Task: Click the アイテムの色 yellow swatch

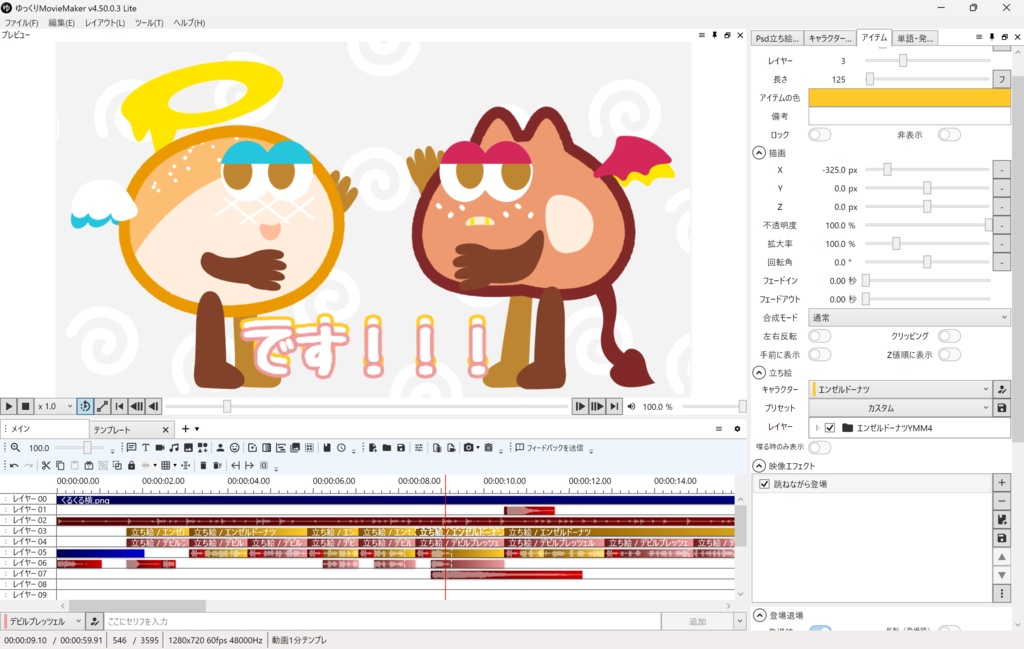Action: [x=909, y=97]
